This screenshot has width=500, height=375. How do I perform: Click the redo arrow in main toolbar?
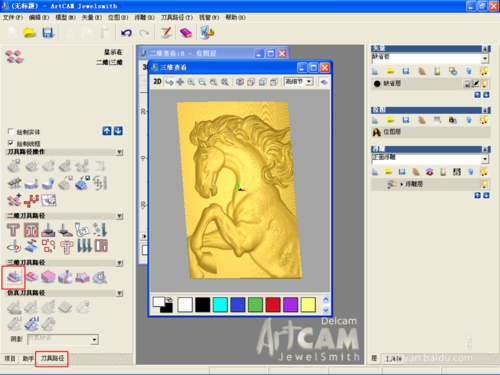144,33
